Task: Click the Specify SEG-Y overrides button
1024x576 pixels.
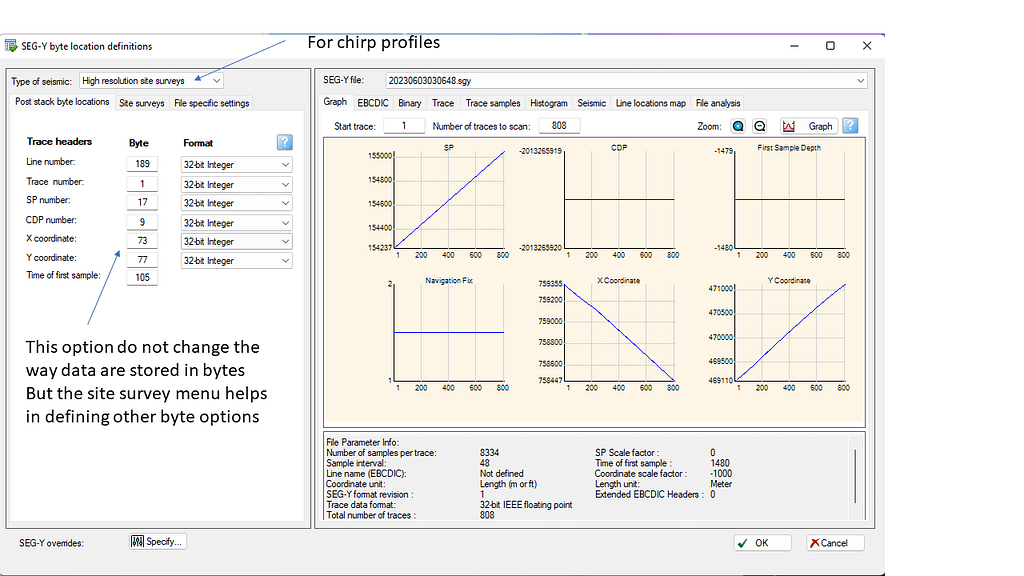Action: (158, 542)
